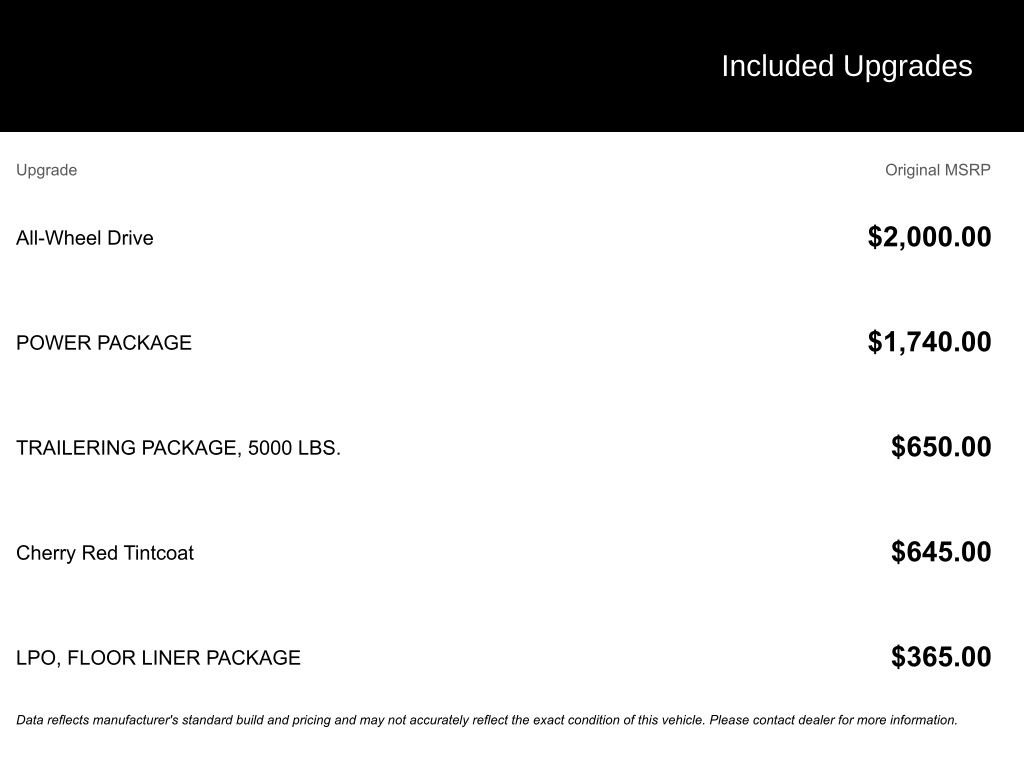Select the Cherry Red Tintcoat upgrade
1024x768 pixels.
click(x=104, y=553)
